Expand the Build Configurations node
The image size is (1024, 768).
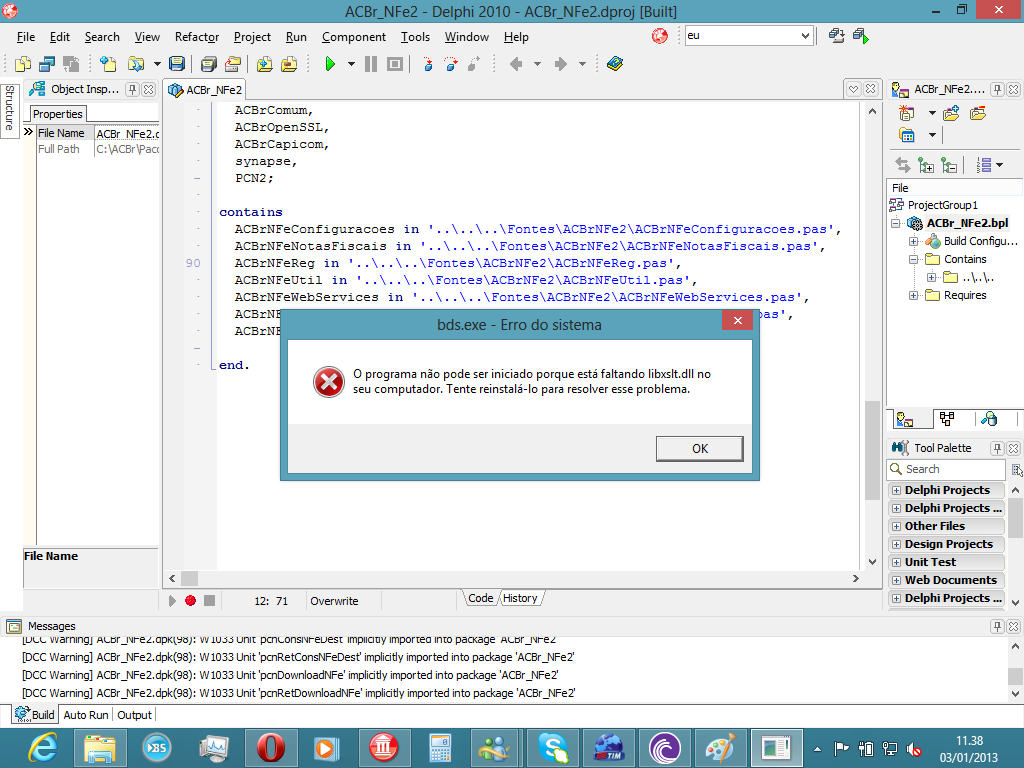tap(914, 242)
